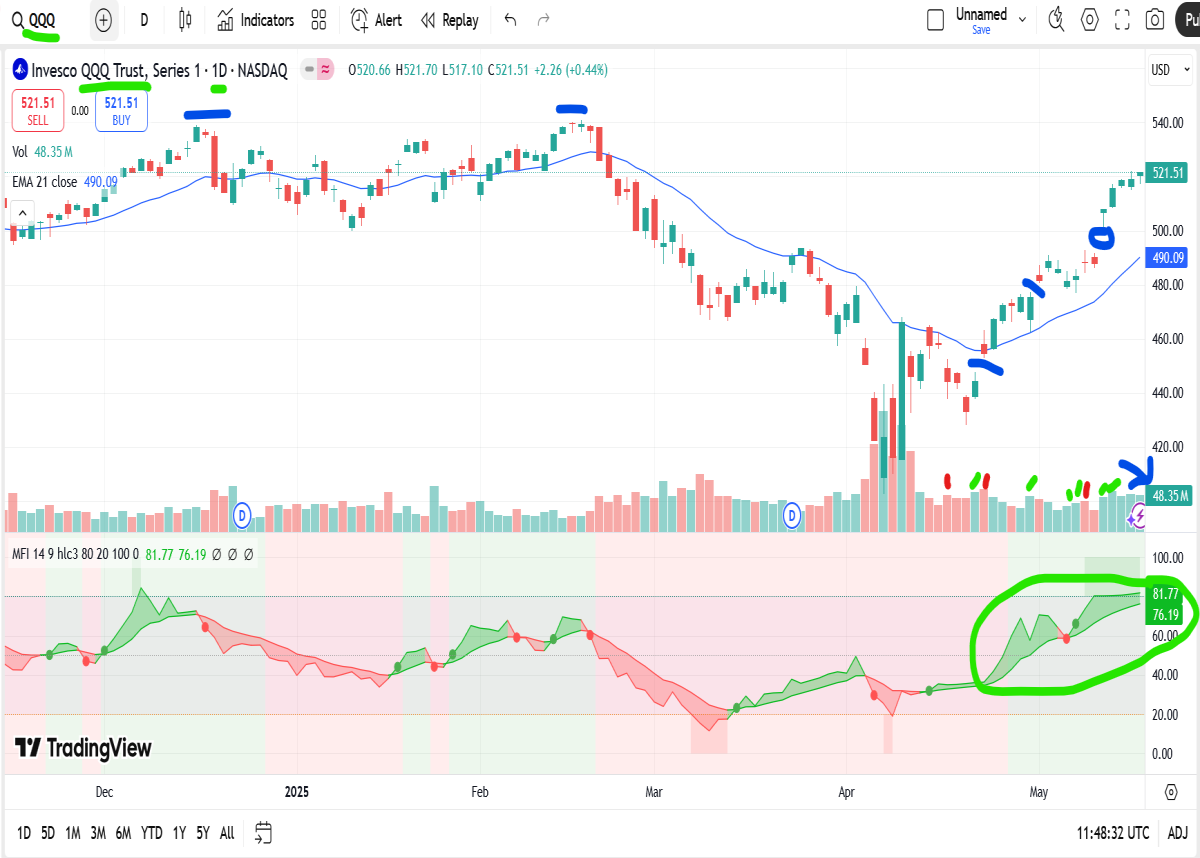Click the purple lightning event icon

click(x=1137, y=516)
